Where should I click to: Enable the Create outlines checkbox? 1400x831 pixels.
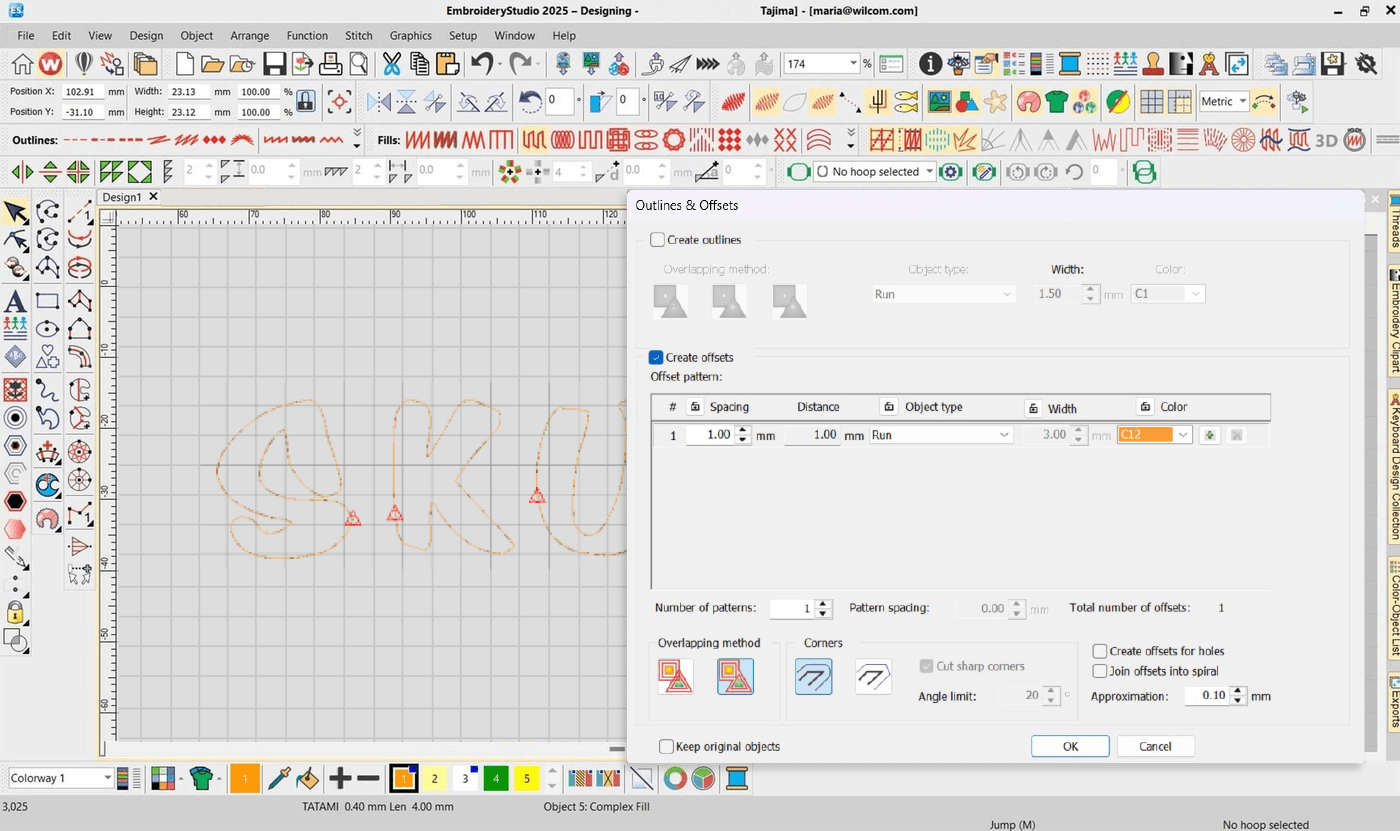pyautogui.click(x=657, y=240)
